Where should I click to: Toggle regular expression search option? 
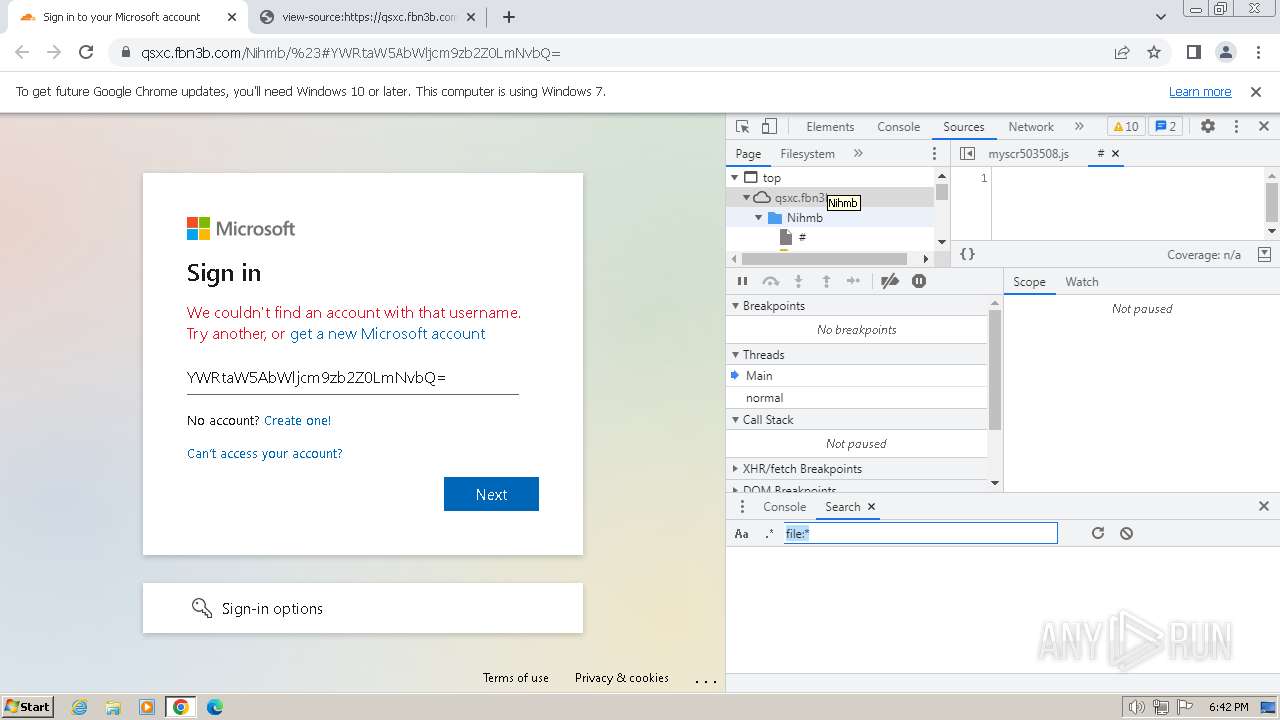point(769,534)
